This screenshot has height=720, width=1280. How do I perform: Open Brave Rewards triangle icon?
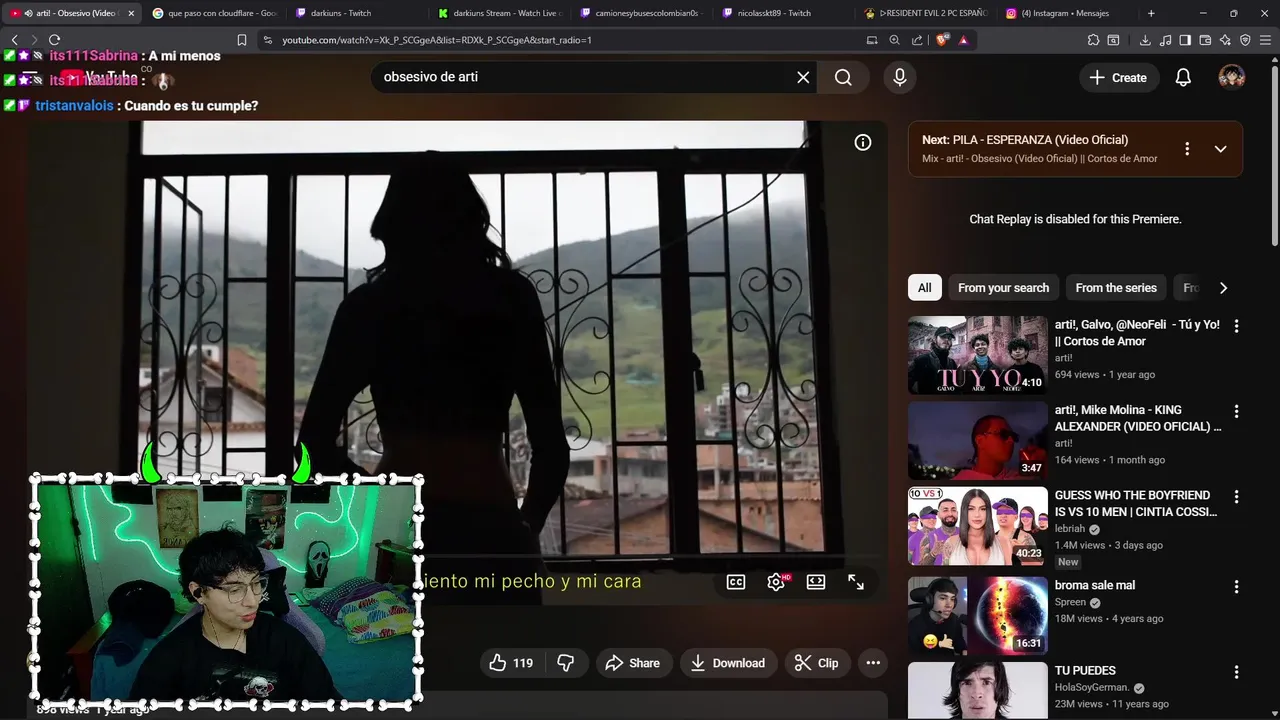tap(964, 40)
